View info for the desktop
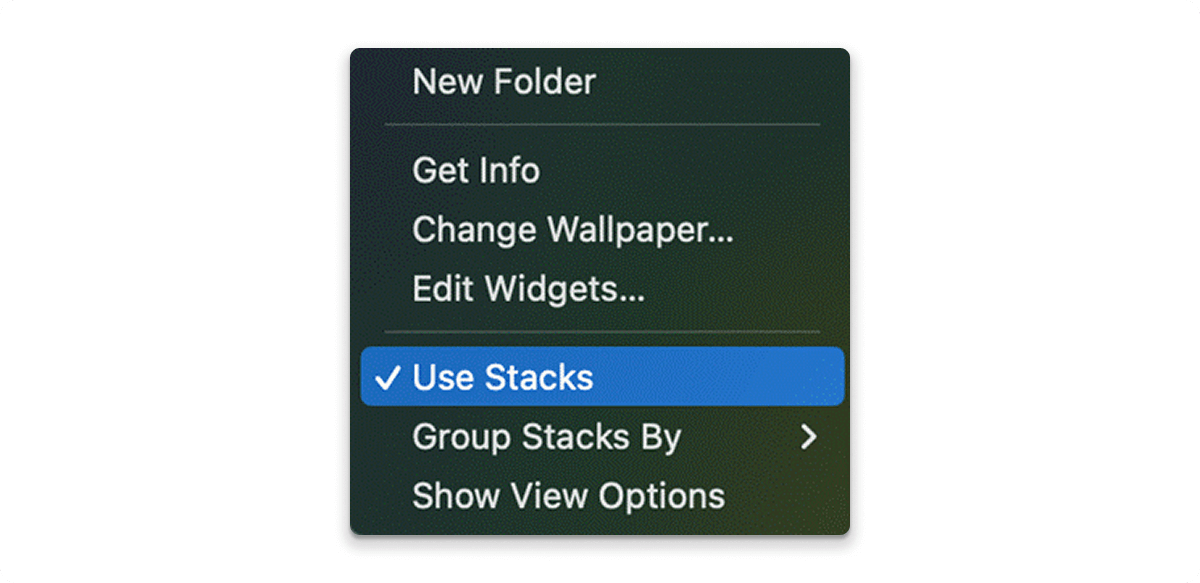Viewport: 1200px width, 583px height. click(476, 170)
